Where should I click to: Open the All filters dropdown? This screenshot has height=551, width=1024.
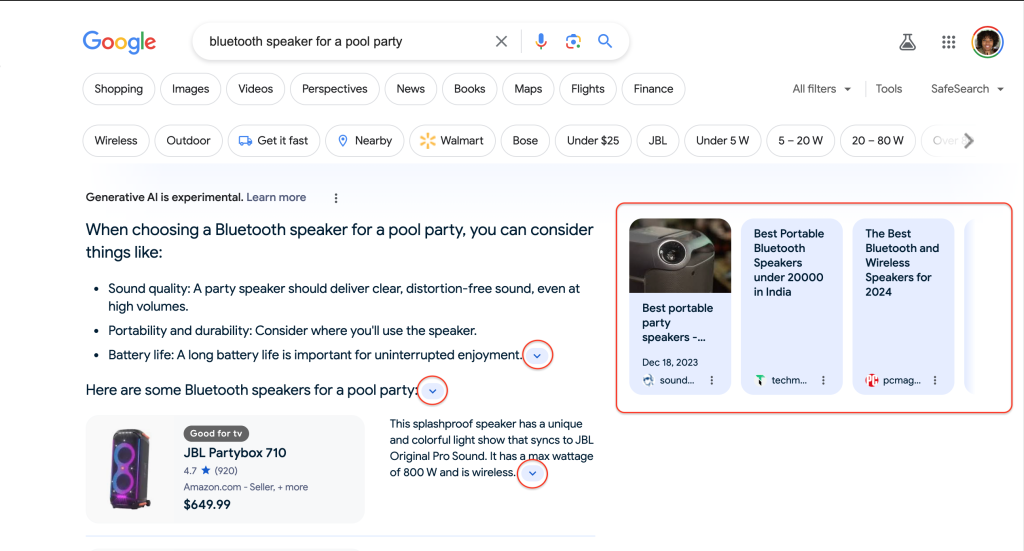(x=821, y=89)
